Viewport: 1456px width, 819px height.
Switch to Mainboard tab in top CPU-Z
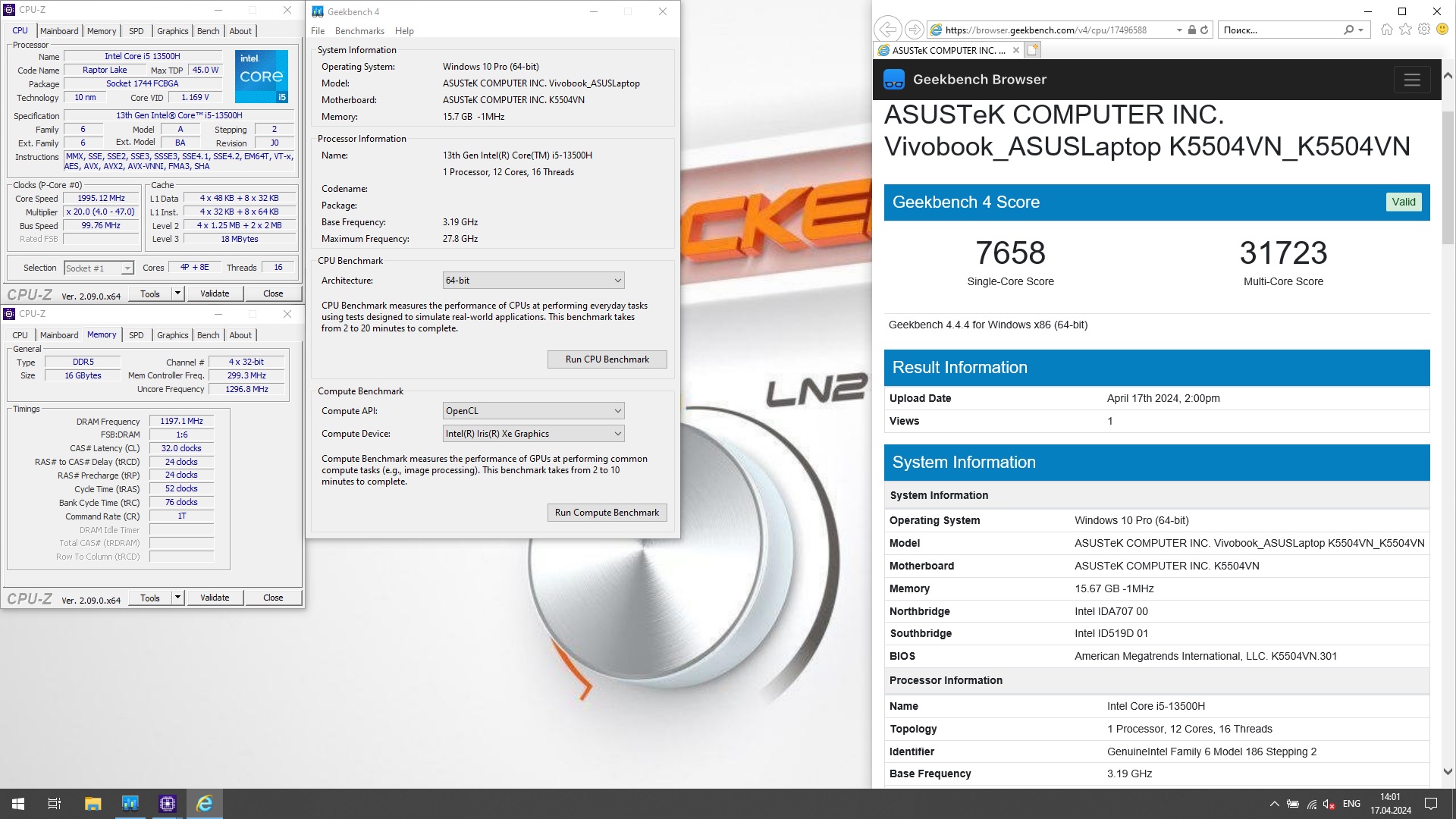(x=59, y=31)
